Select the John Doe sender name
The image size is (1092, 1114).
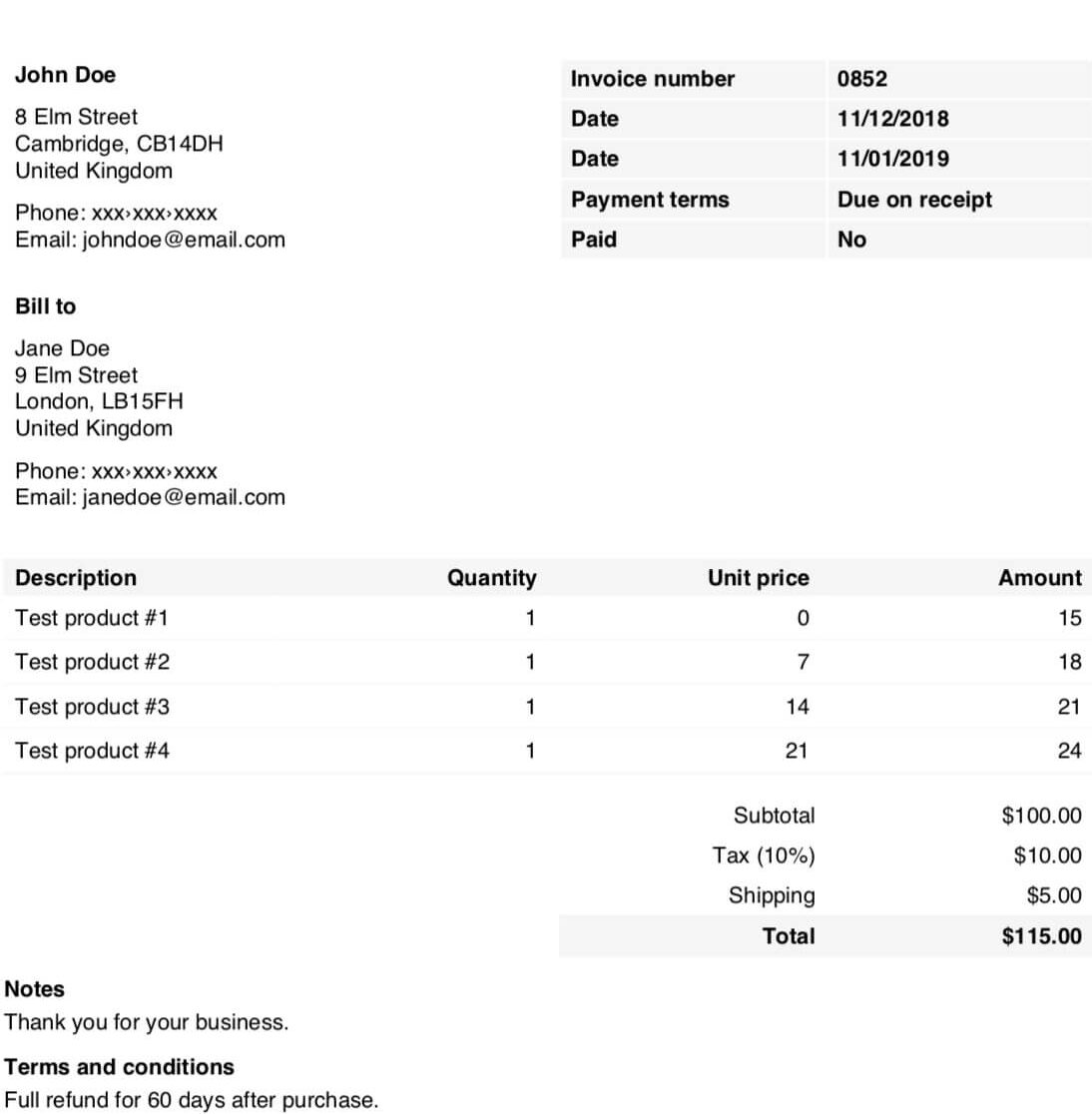(65, 75)
